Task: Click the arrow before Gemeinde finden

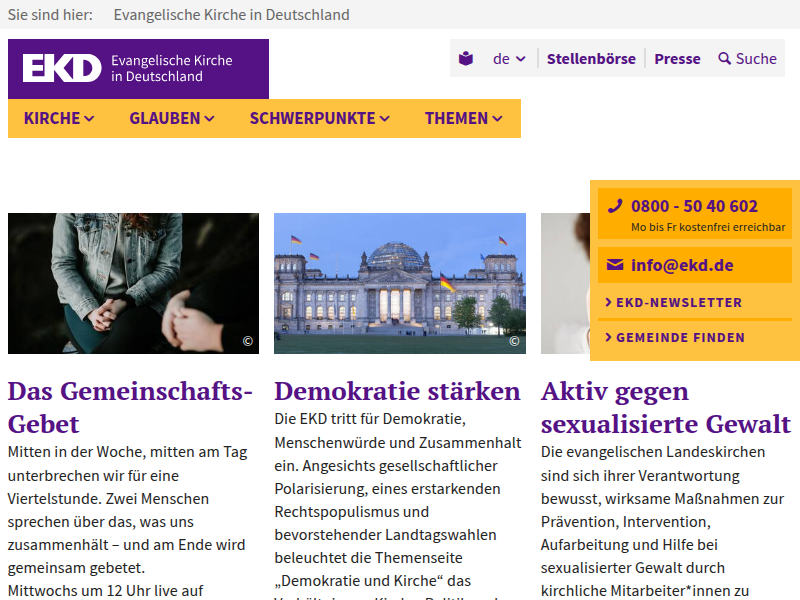Action: click(x=608, y=337)
